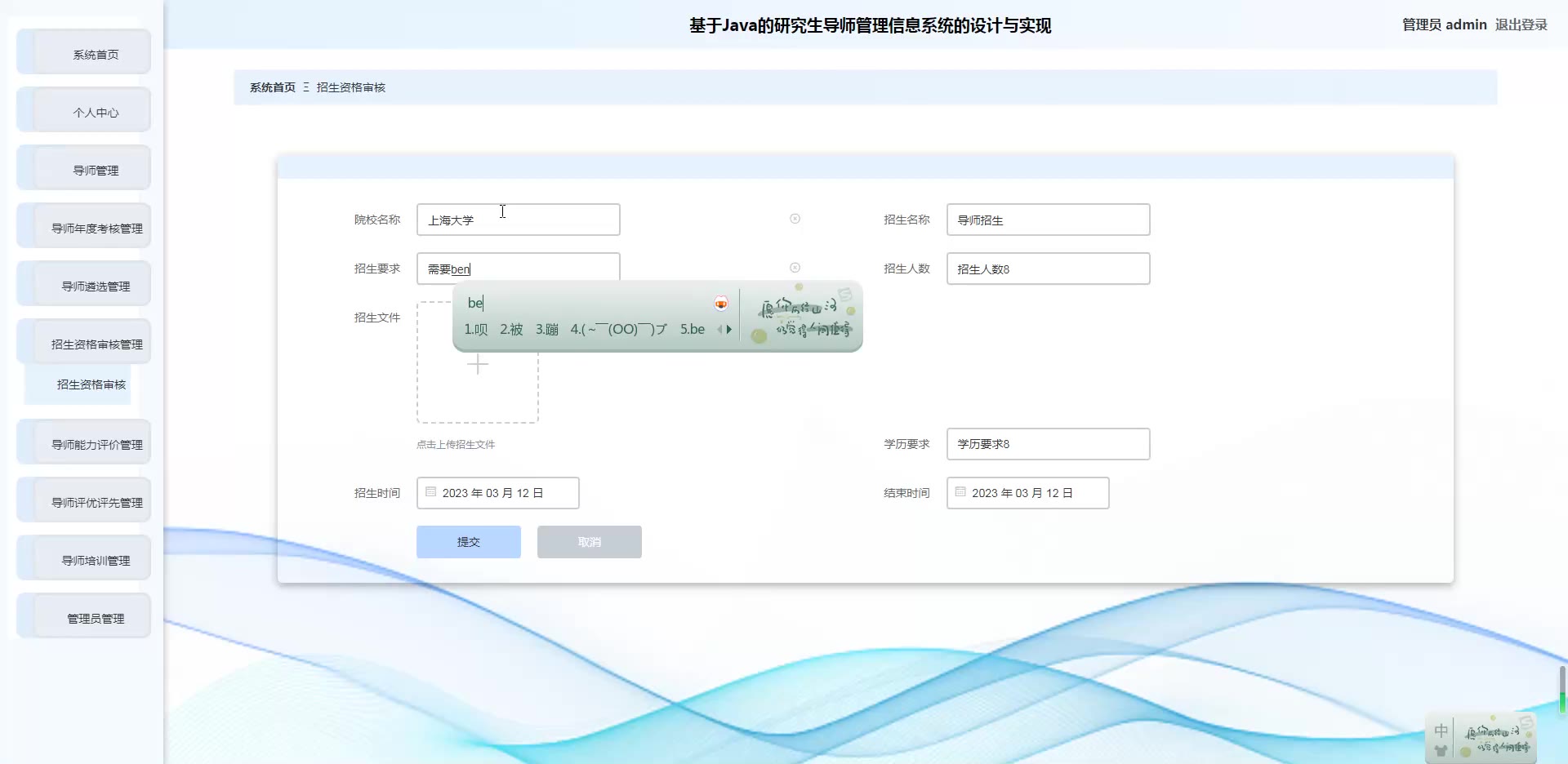The height and width of the screenshot is (764, 1568).
Task: Expand 导师年度考核管理 sidebar menu
Action: click(84, 226)
